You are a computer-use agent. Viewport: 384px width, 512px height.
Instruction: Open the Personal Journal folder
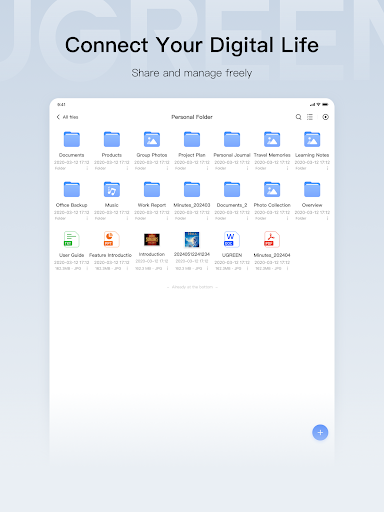232,139
